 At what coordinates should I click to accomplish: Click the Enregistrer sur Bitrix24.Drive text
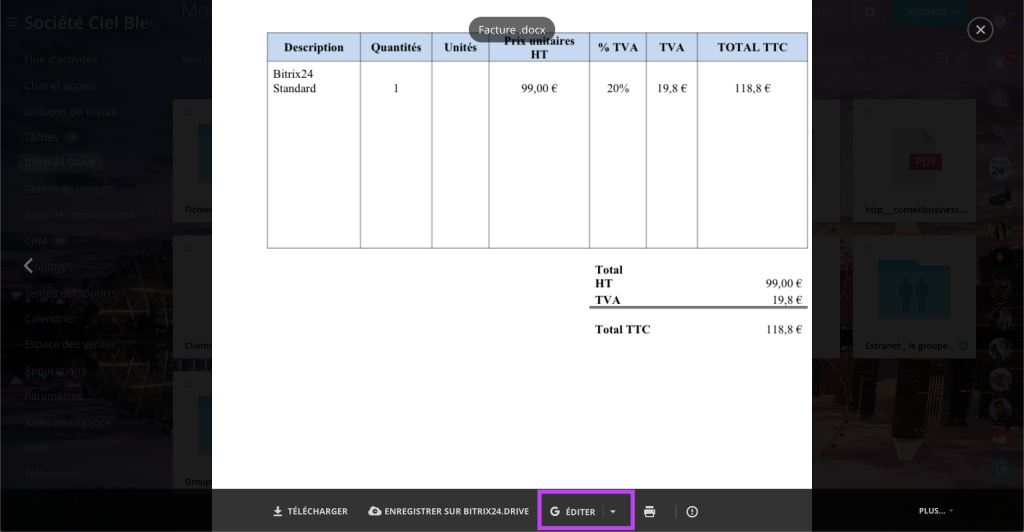coord(456,512)
